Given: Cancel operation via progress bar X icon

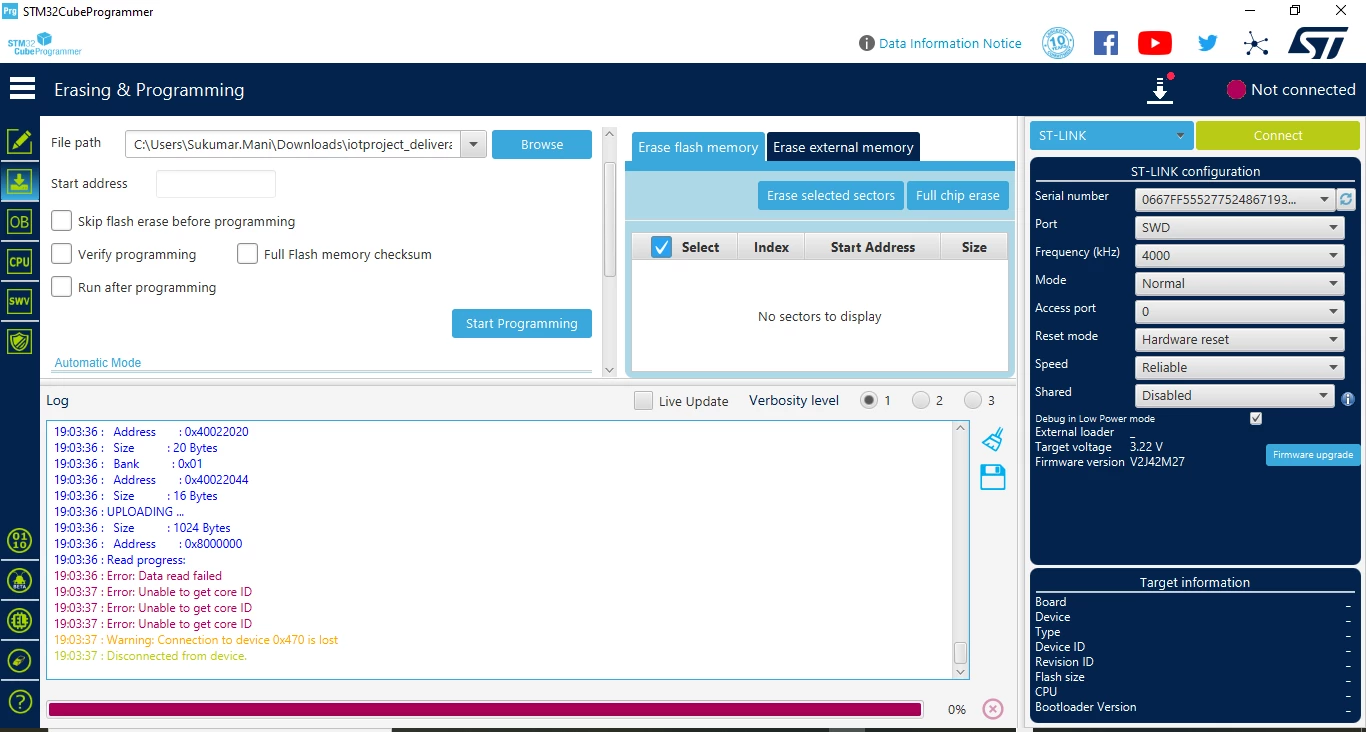Looking at the screenshot, I should [993, 709].
